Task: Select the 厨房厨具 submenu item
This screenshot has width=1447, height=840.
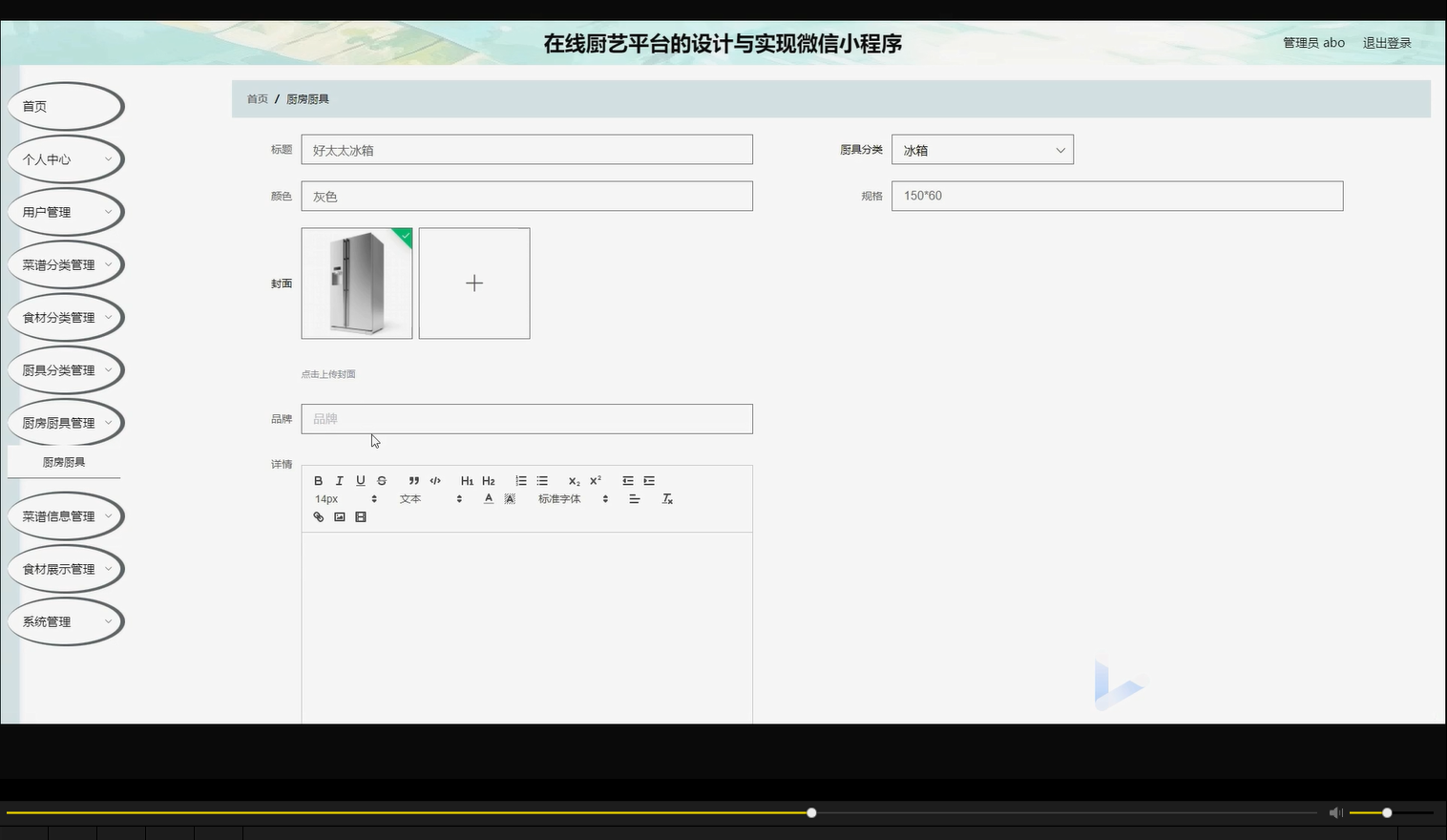Action: click(x=64, y=462)
